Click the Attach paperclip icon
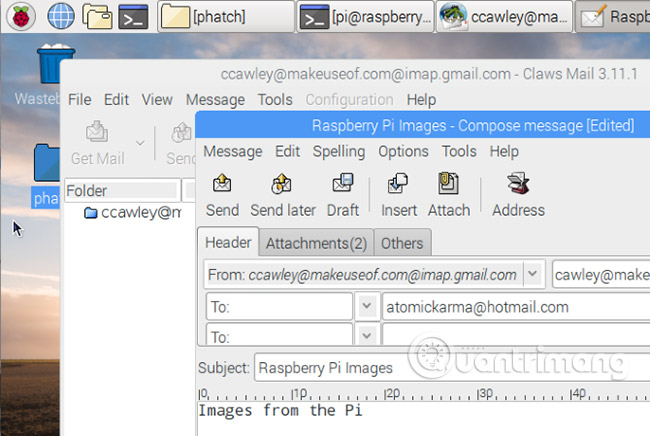Viewport: 650px width, 436px height. point(449,195)
